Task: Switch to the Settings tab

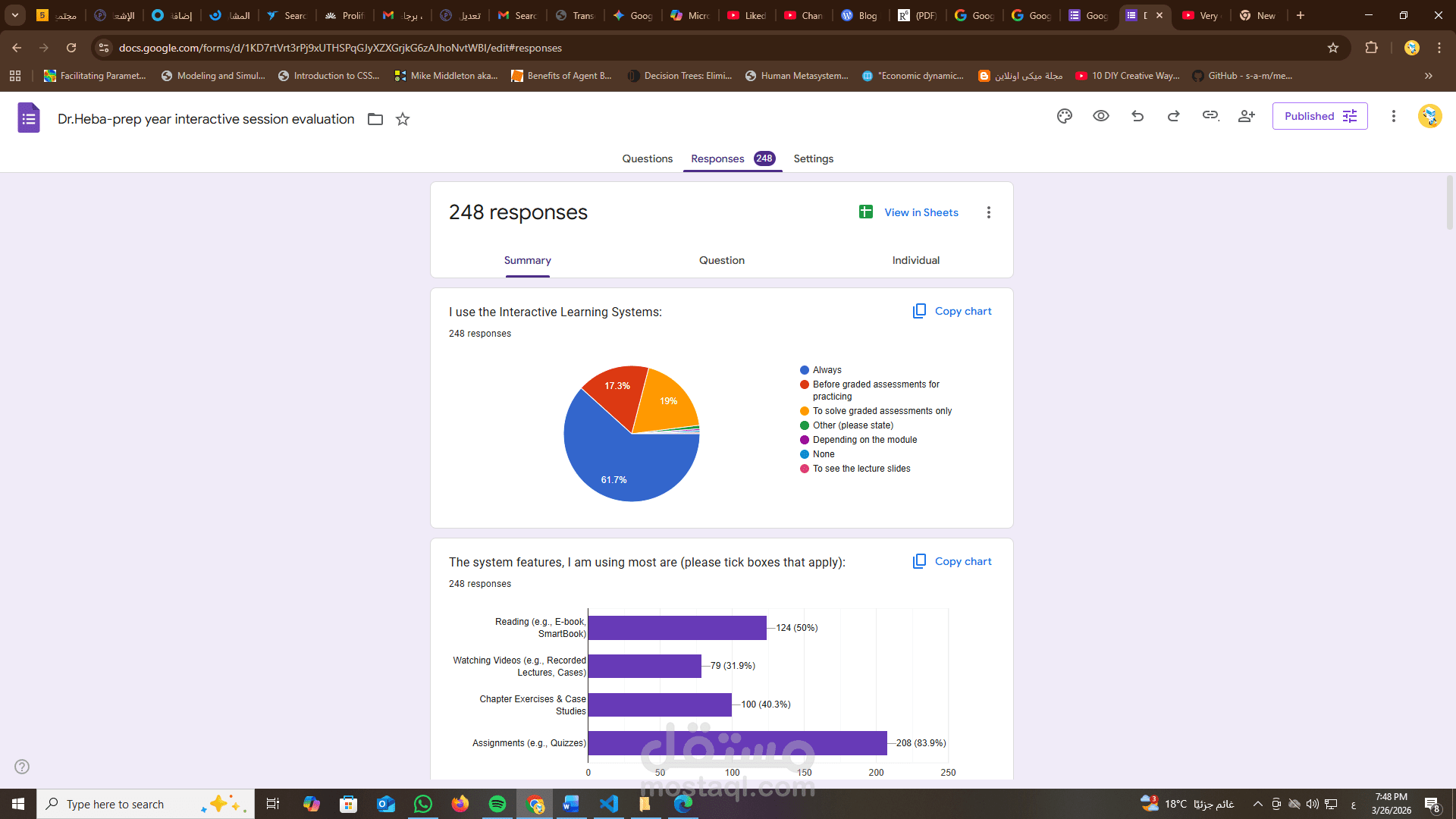Action: click(x=813, y=158)
